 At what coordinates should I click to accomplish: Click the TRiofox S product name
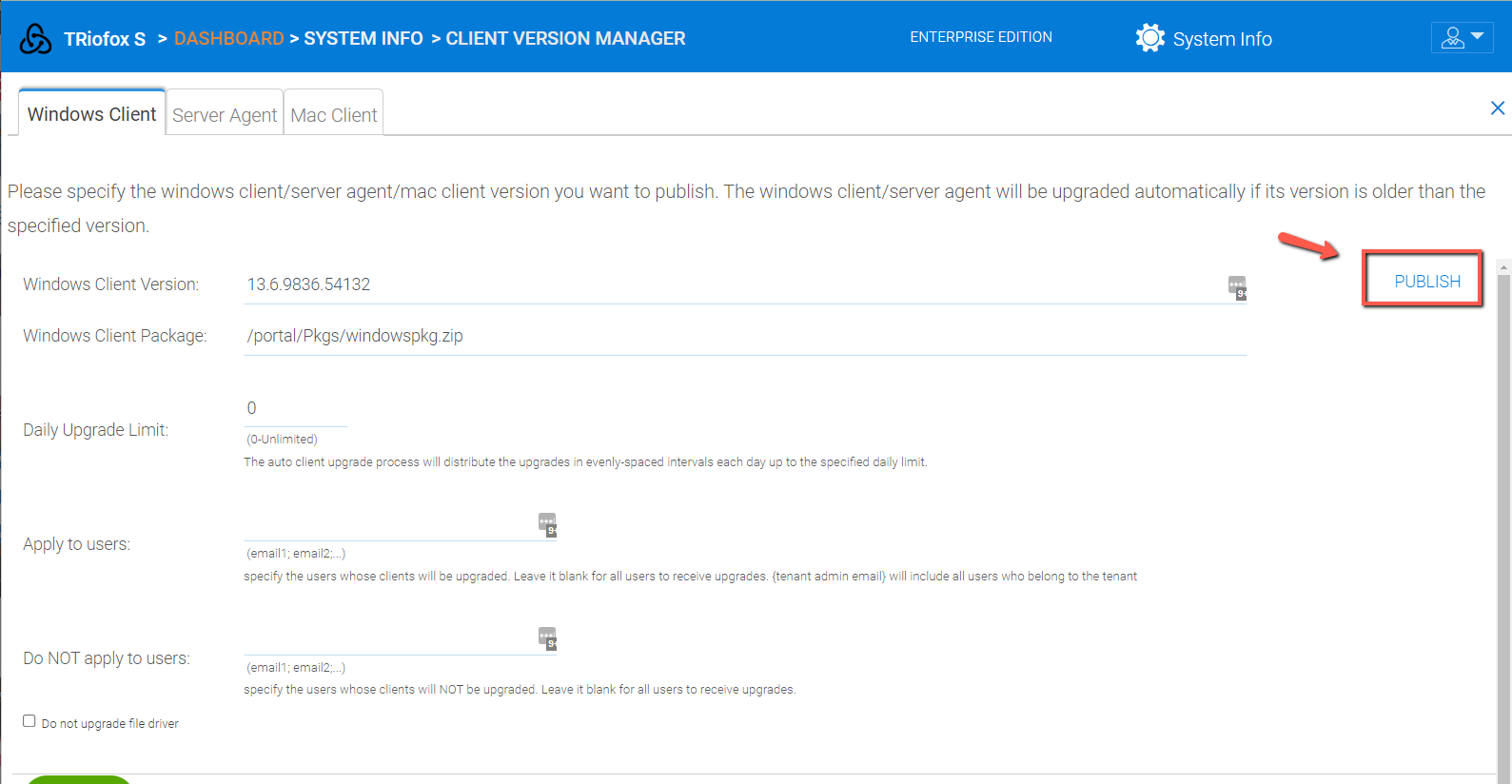(105, 39)
